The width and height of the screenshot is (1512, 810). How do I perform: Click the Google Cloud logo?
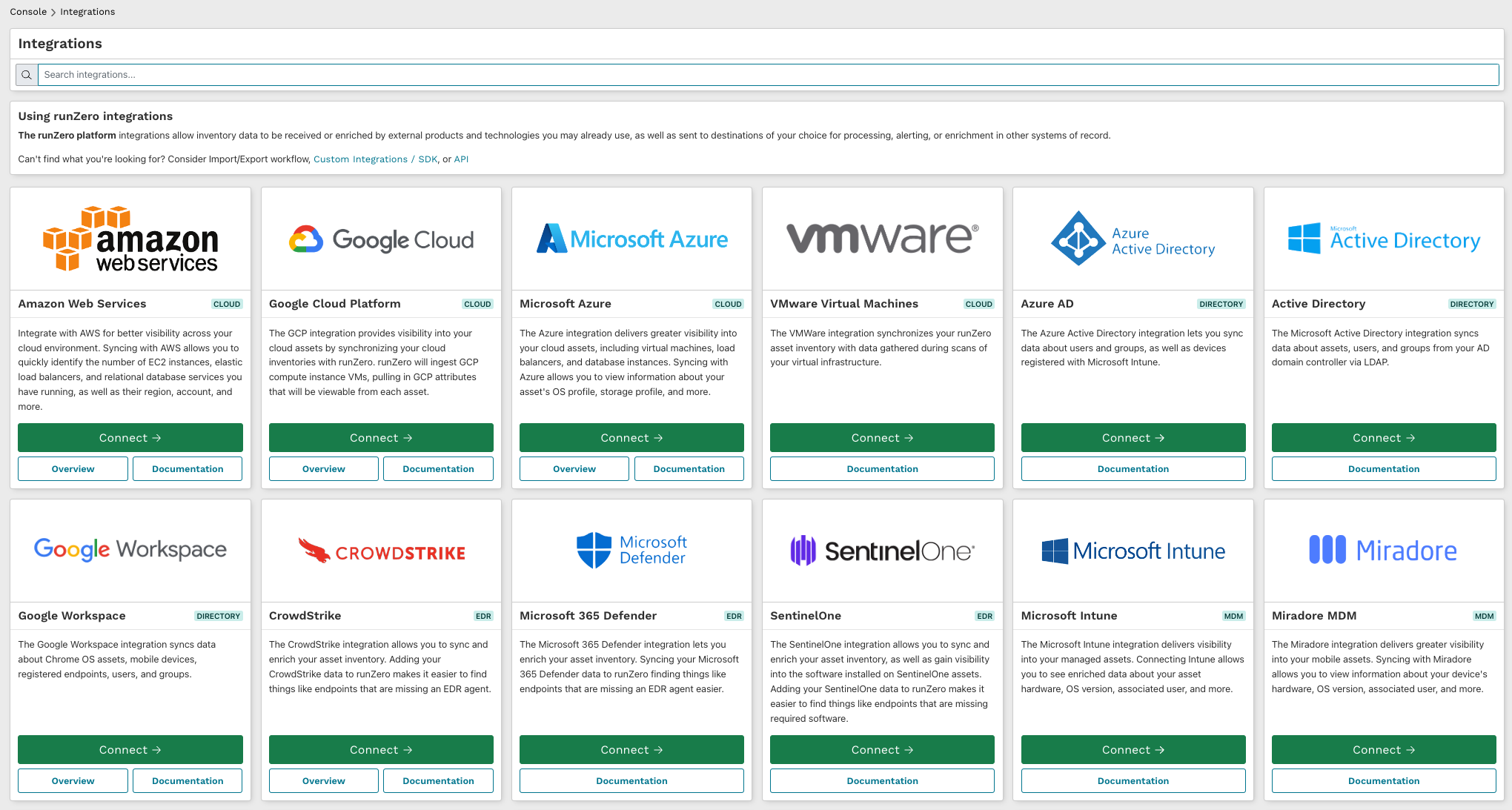click(x=381, y=239)
